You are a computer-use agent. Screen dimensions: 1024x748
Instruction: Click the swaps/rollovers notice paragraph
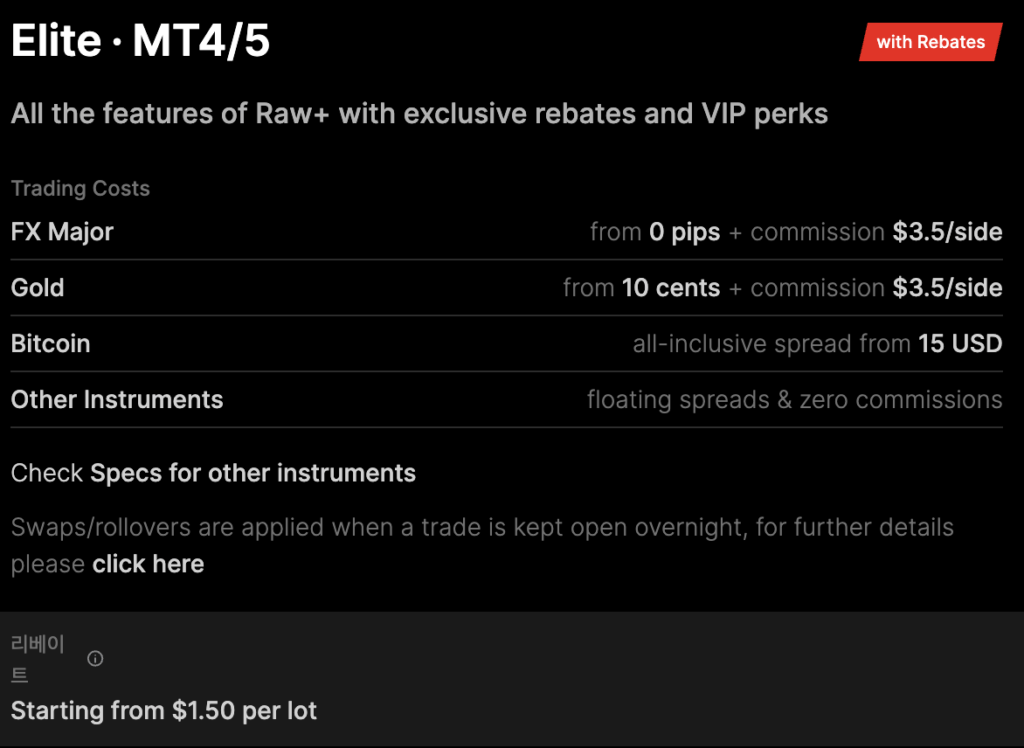coord(482,545)
